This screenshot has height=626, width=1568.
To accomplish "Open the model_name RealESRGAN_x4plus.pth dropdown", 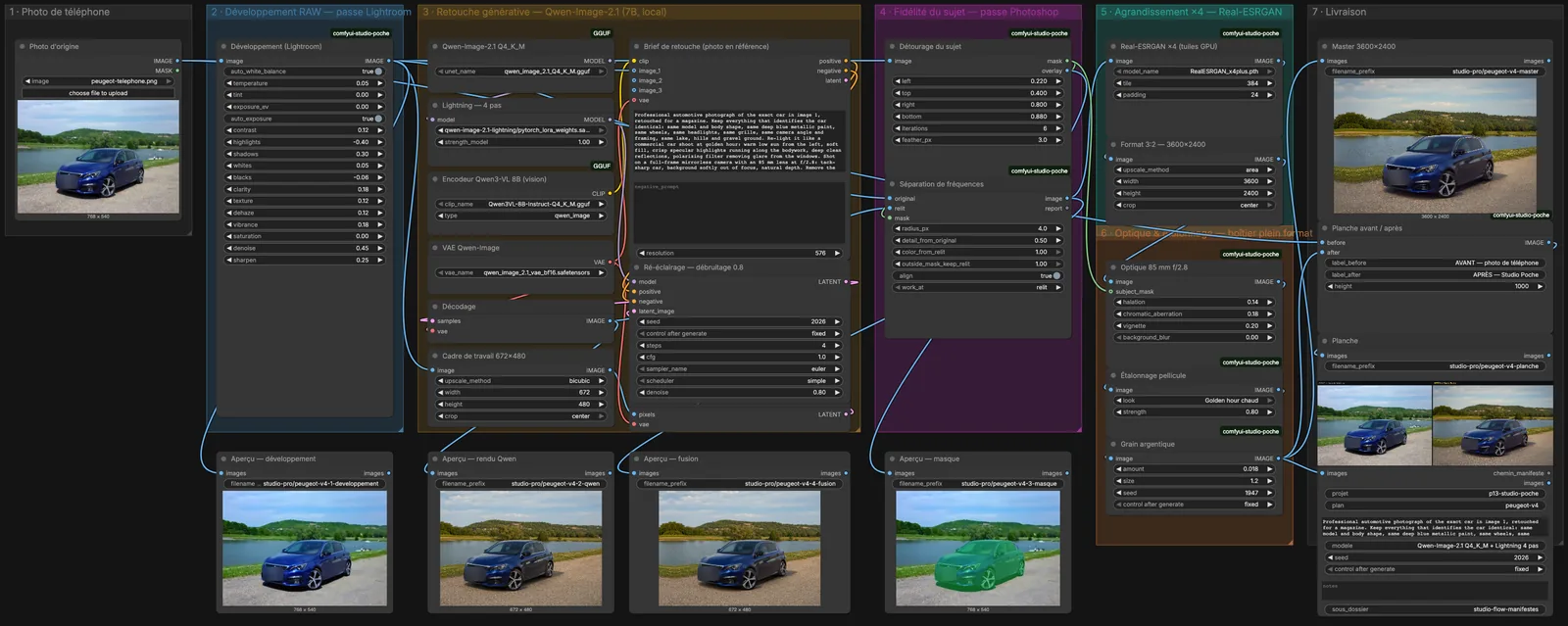I will (x=1195, y=72).
